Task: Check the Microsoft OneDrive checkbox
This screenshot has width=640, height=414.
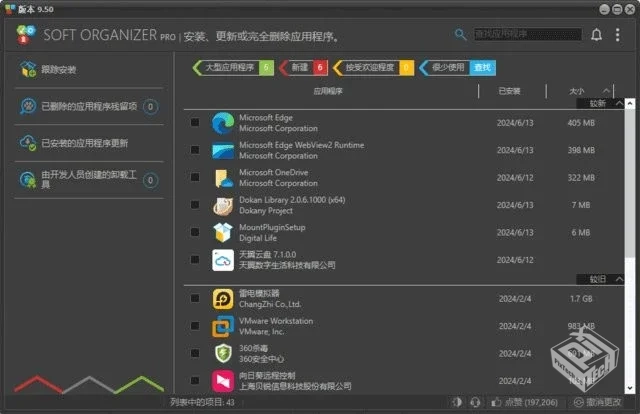Action: click(195, 177)
